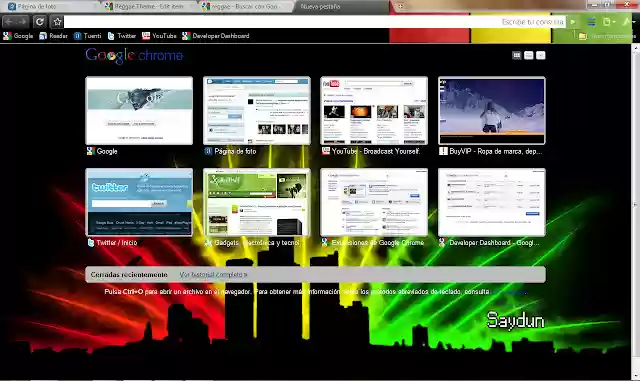
Task: Open the Google page thumbnail
Action: (x=139, y=111)
